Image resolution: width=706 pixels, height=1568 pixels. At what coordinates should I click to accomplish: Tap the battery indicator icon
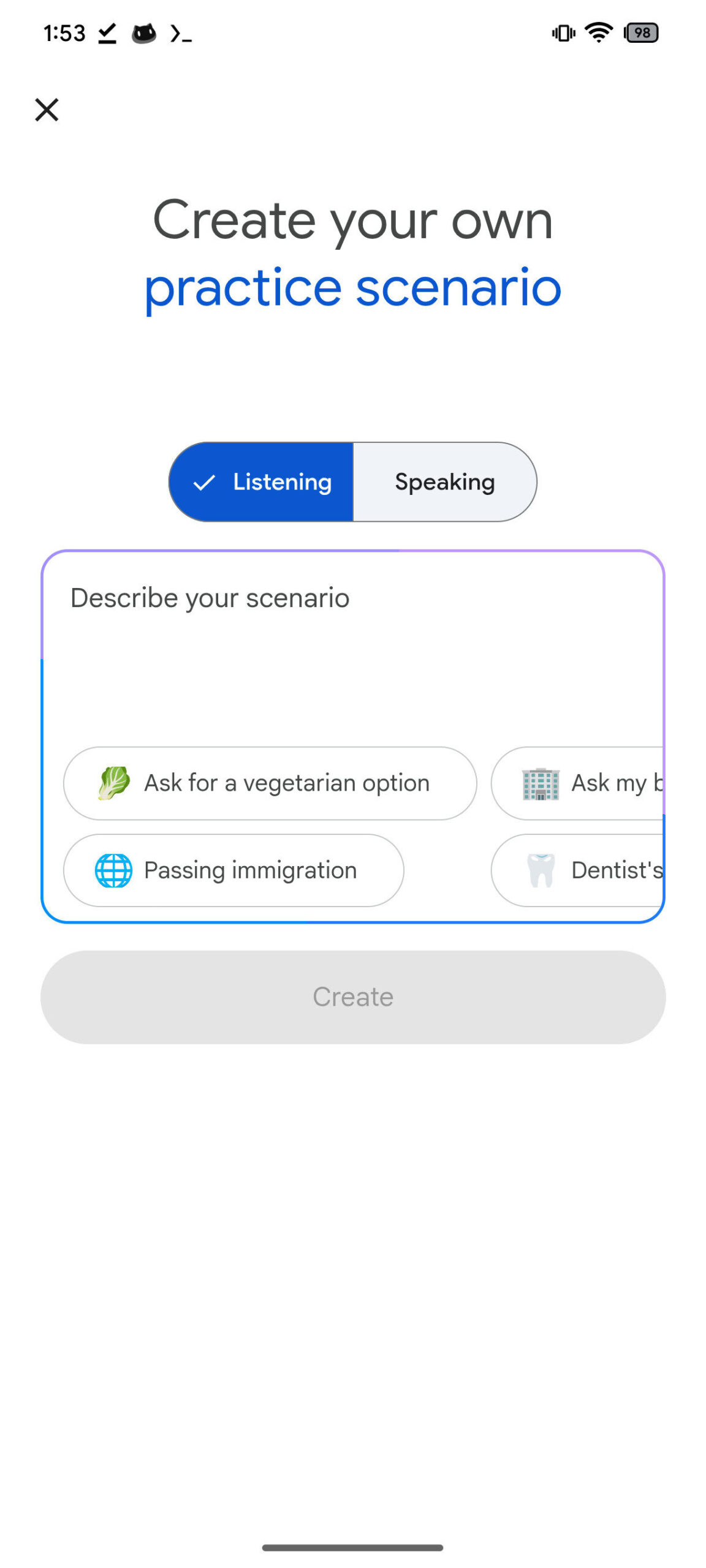(640, 32)
